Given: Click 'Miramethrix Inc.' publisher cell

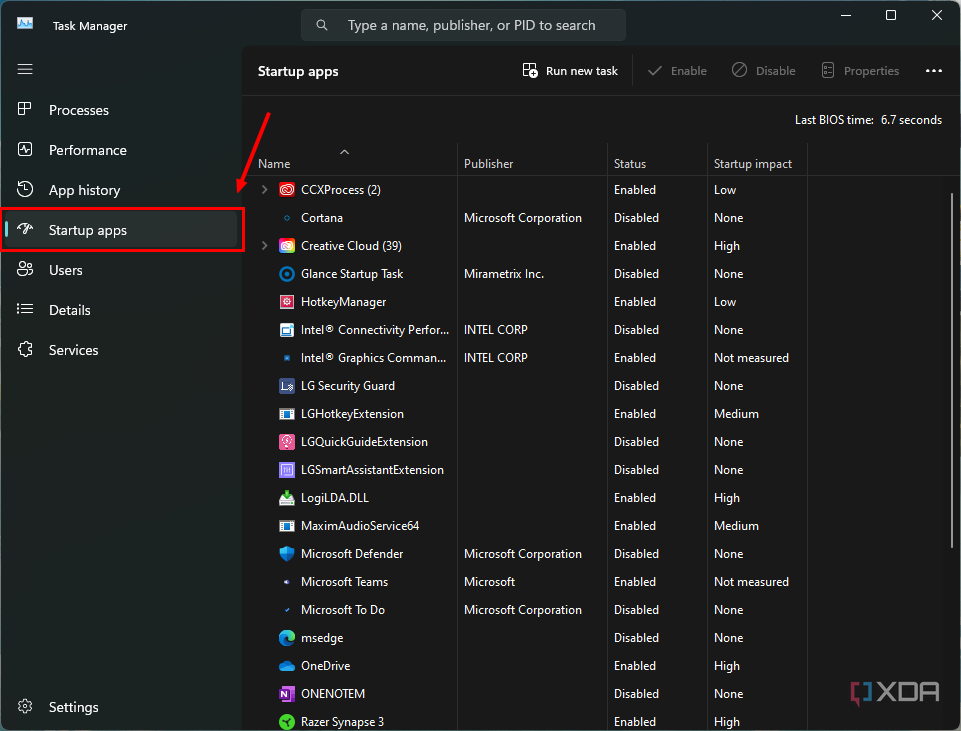Looking at the screenshot, I should pos(504,274).
